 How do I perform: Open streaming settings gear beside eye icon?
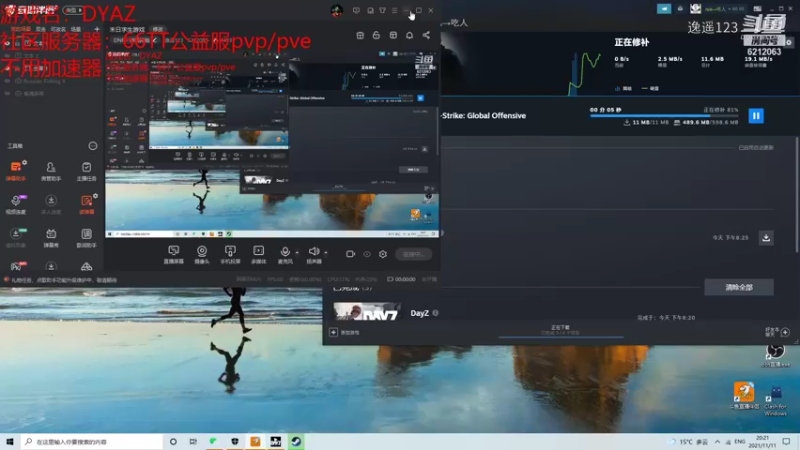click(x=383, y=254)
